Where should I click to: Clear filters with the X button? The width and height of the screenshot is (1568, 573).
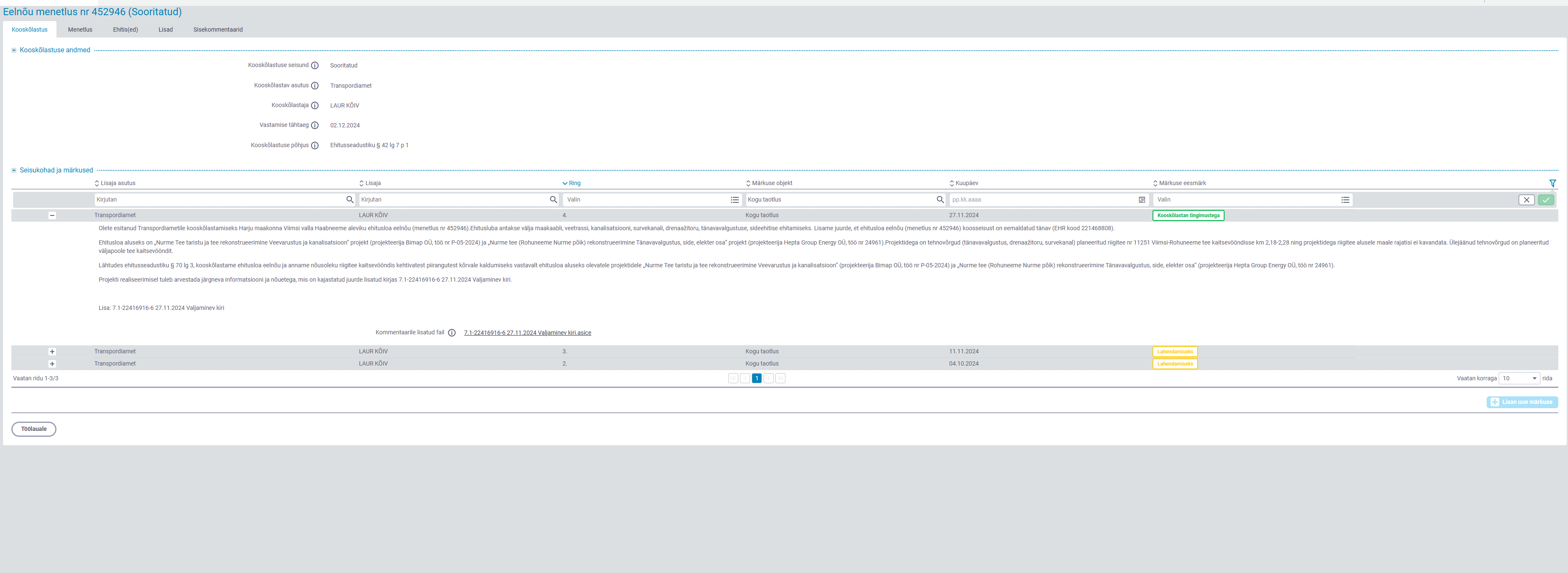1526,200
